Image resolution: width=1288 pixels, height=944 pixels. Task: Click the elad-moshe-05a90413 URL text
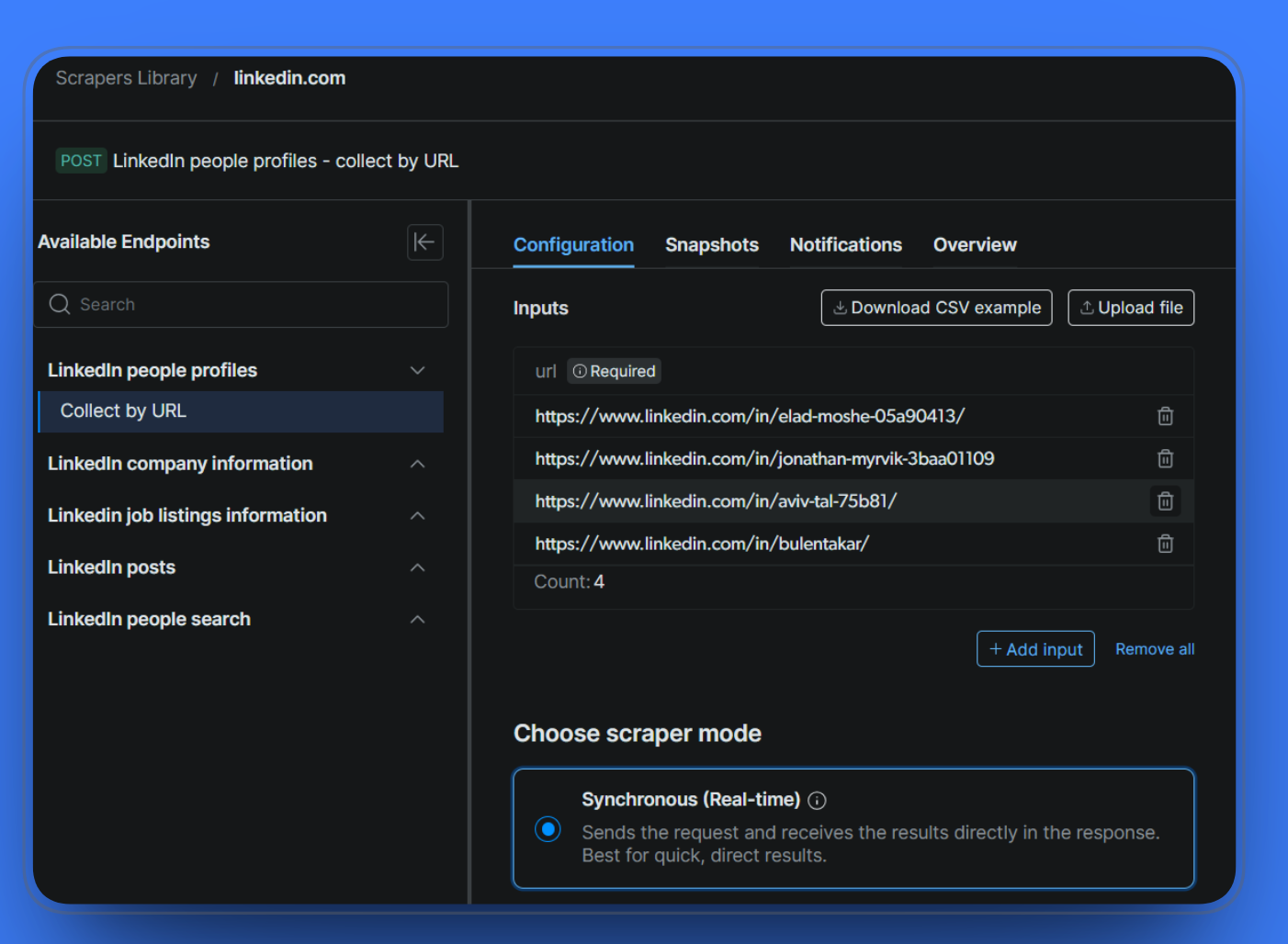point(750,416)
